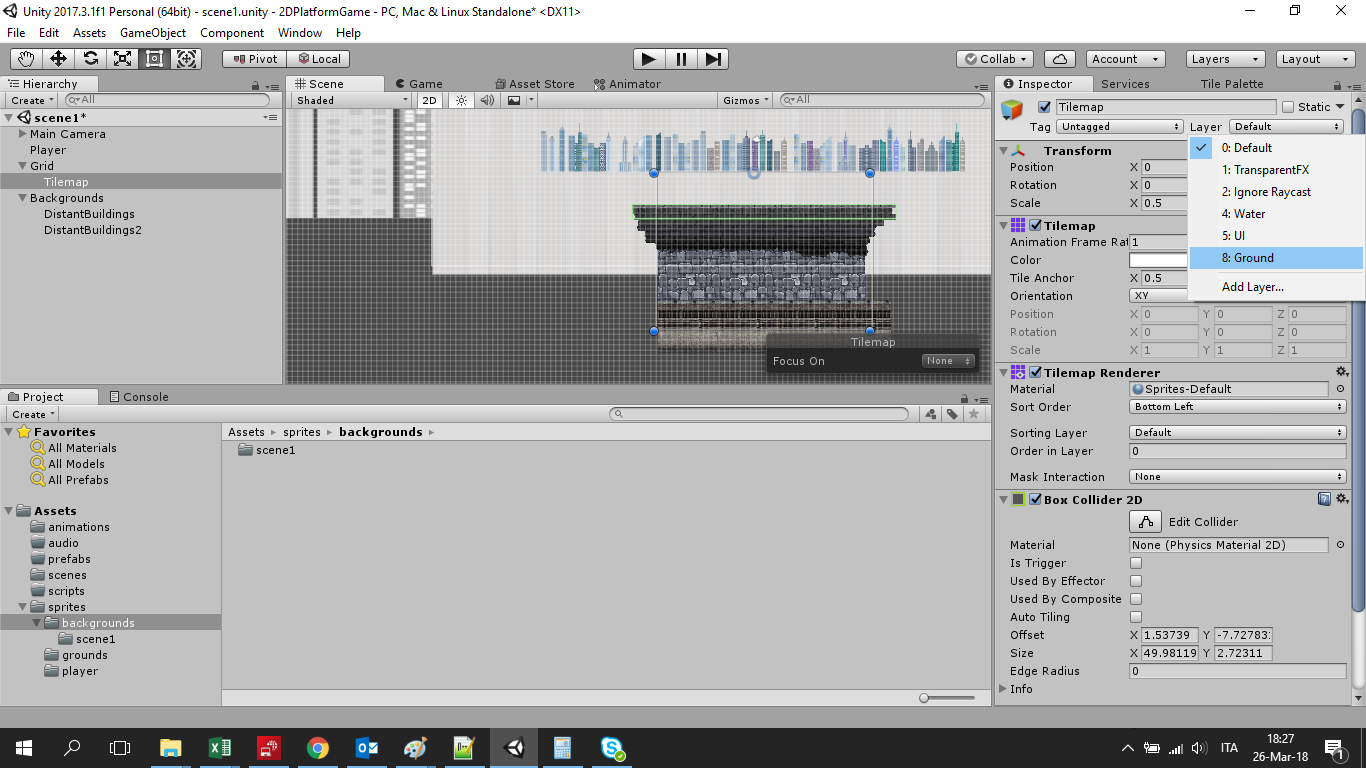Screen dimensions: 1366x768
Task: Collapse the Backgrounds hierarchy item
Action: (23, 198)
